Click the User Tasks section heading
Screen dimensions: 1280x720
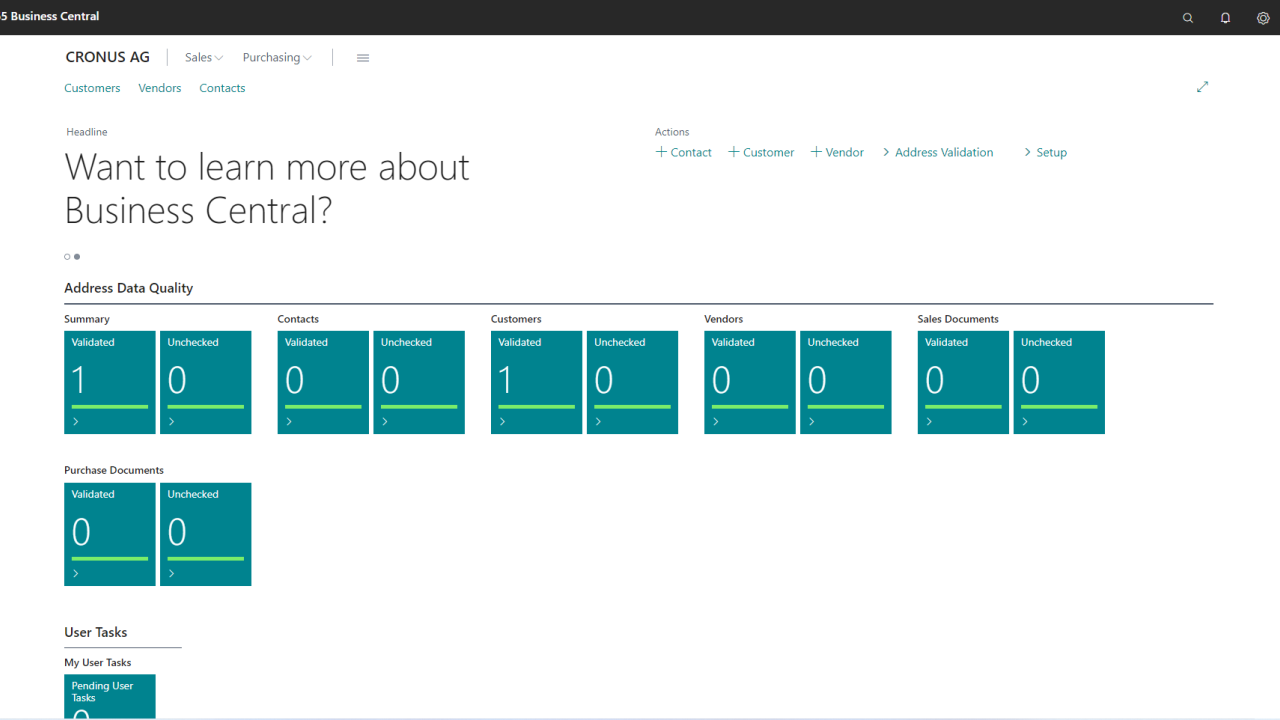pyautogui.click(x=96, y=632)
